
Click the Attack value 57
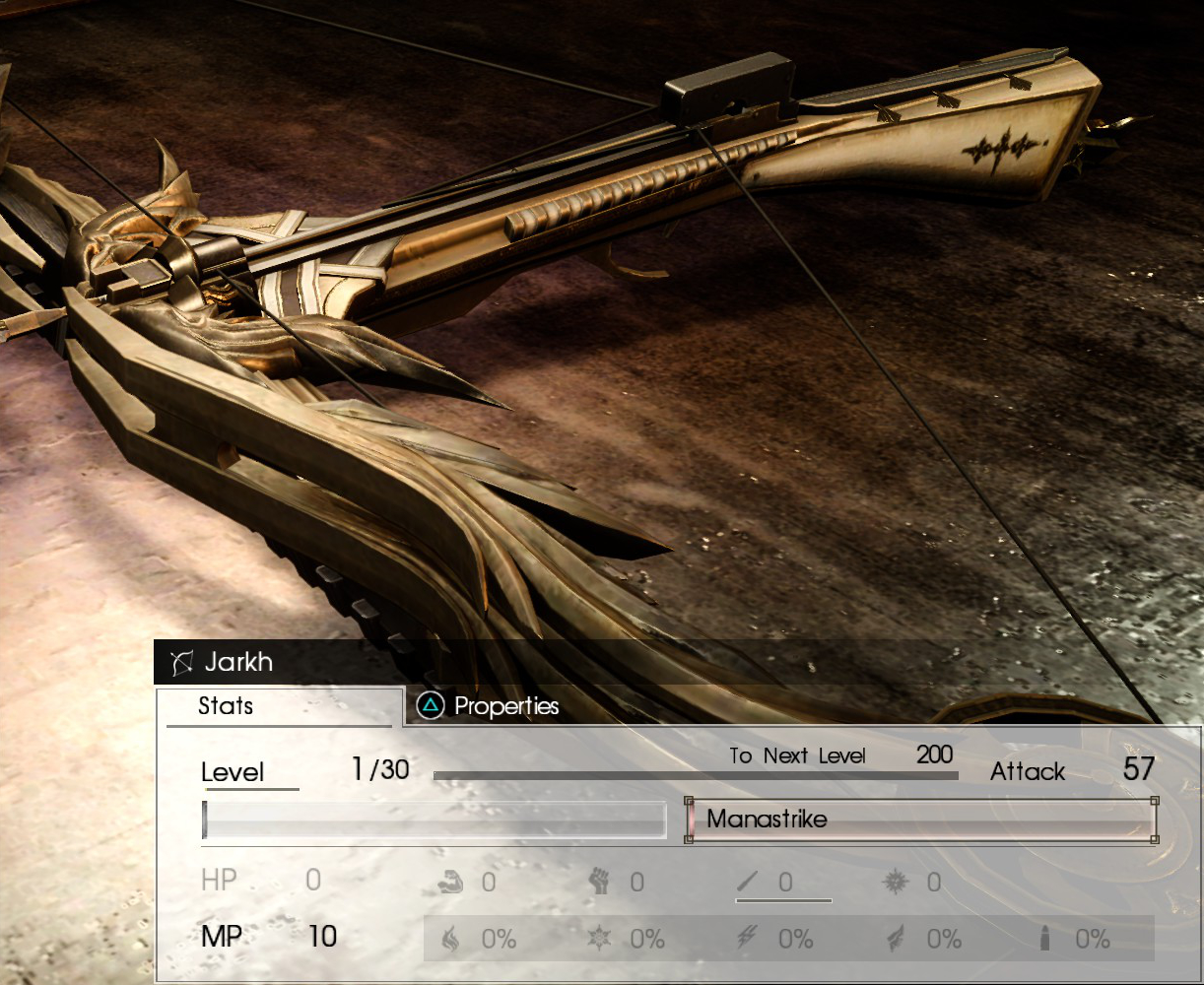pos(1139,769)
